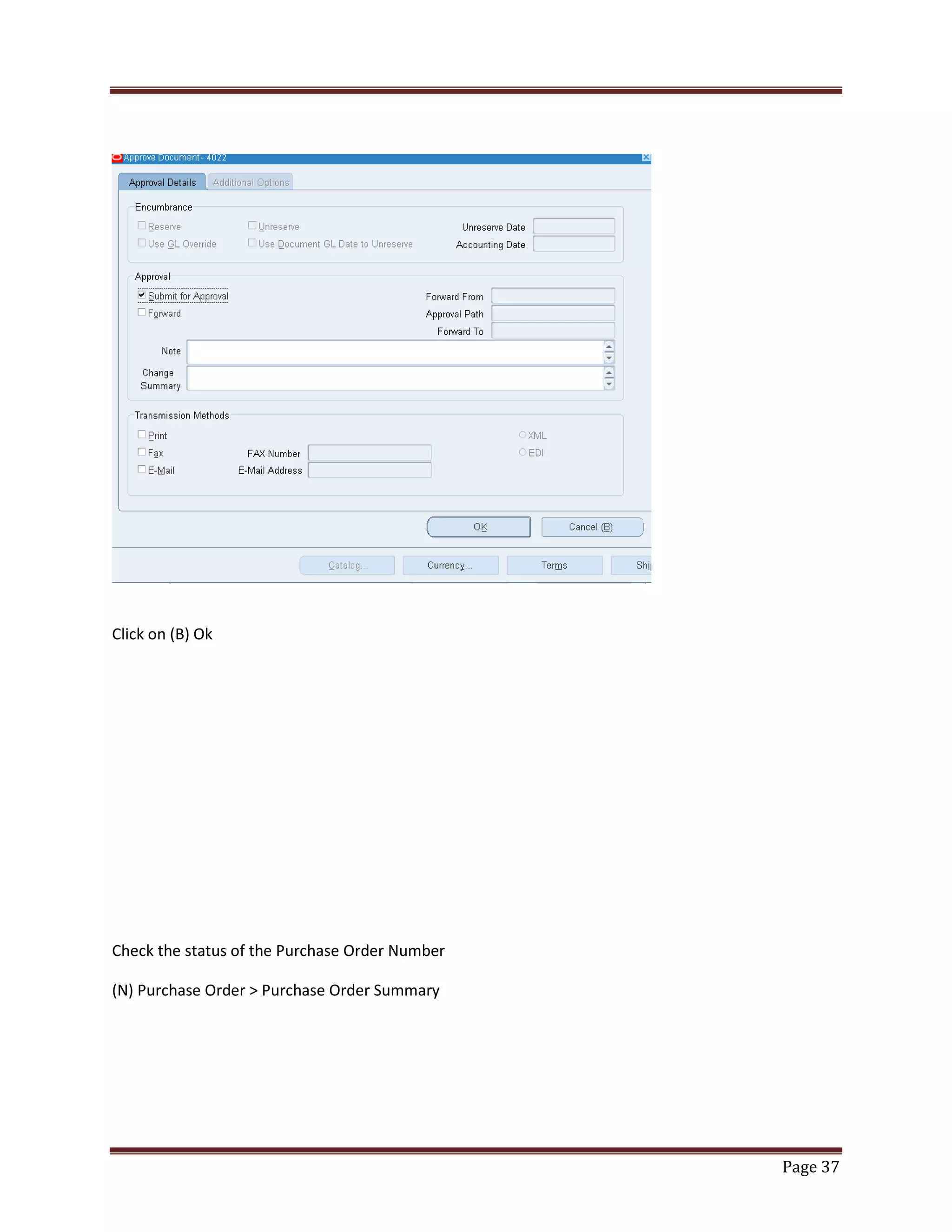Click Change Summary scroll down arrow

tap(609, 385)
